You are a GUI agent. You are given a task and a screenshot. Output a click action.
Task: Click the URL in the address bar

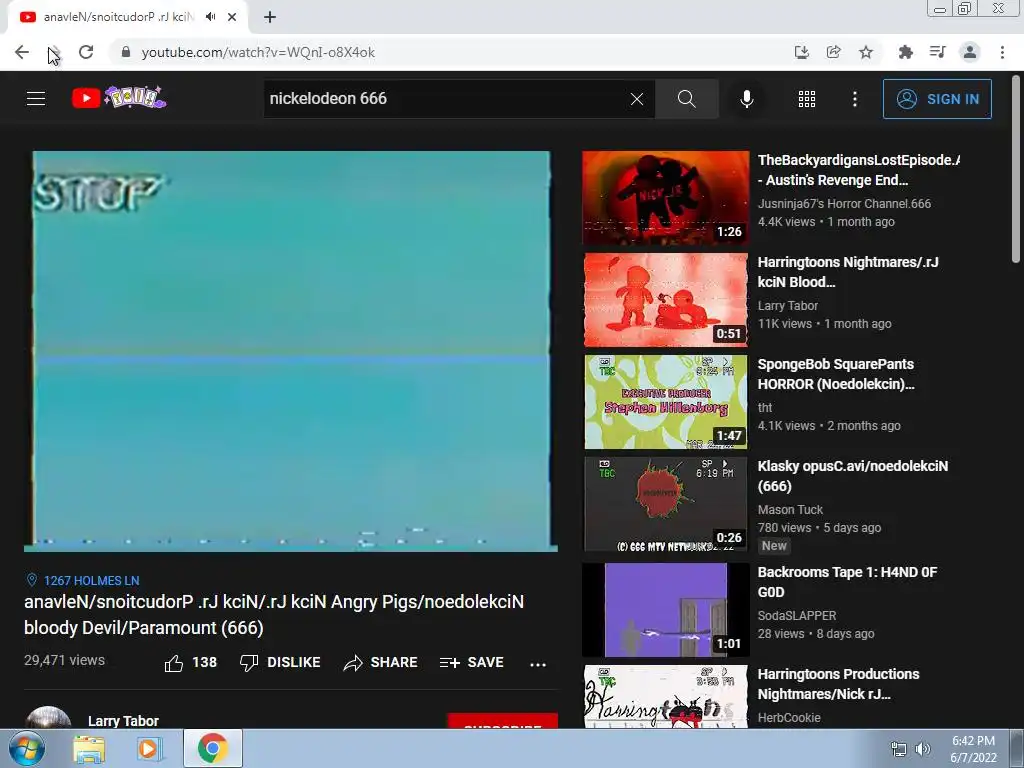click(x=258, y=52)
